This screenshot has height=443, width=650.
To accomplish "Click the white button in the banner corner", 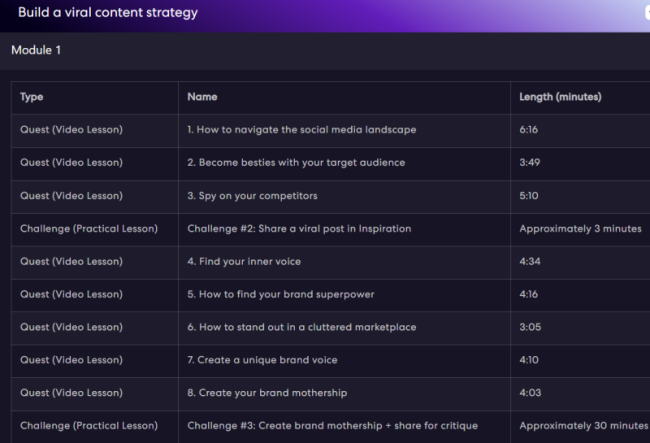I will tap(646, 14).
